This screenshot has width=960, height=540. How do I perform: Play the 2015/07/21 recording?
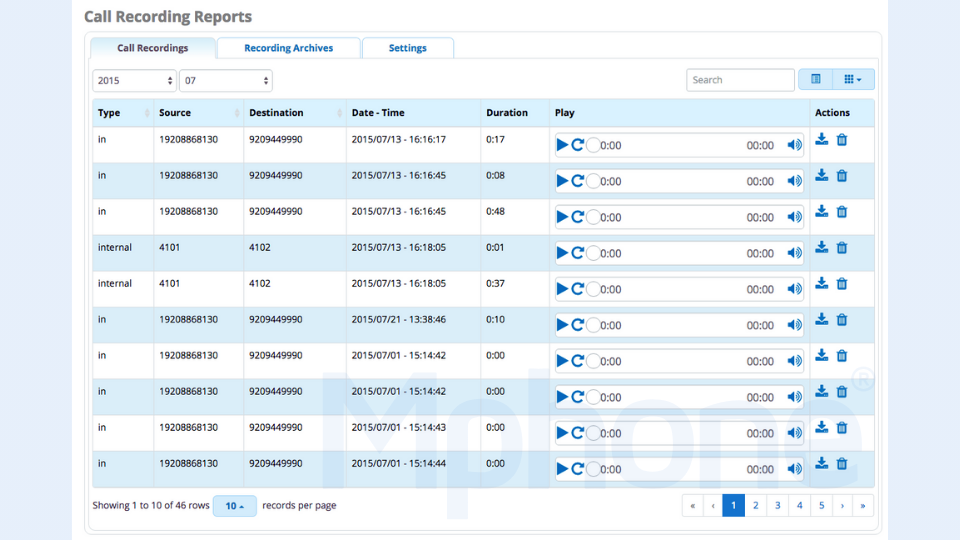pyautogui.click(x=562, y=325)
